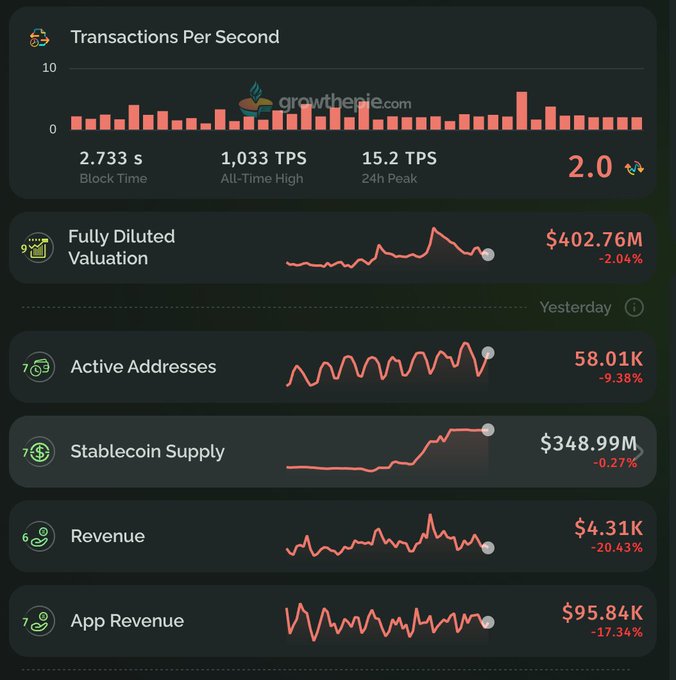
Task: Click the $4.31K revenue value
Action: coord(609,528)
